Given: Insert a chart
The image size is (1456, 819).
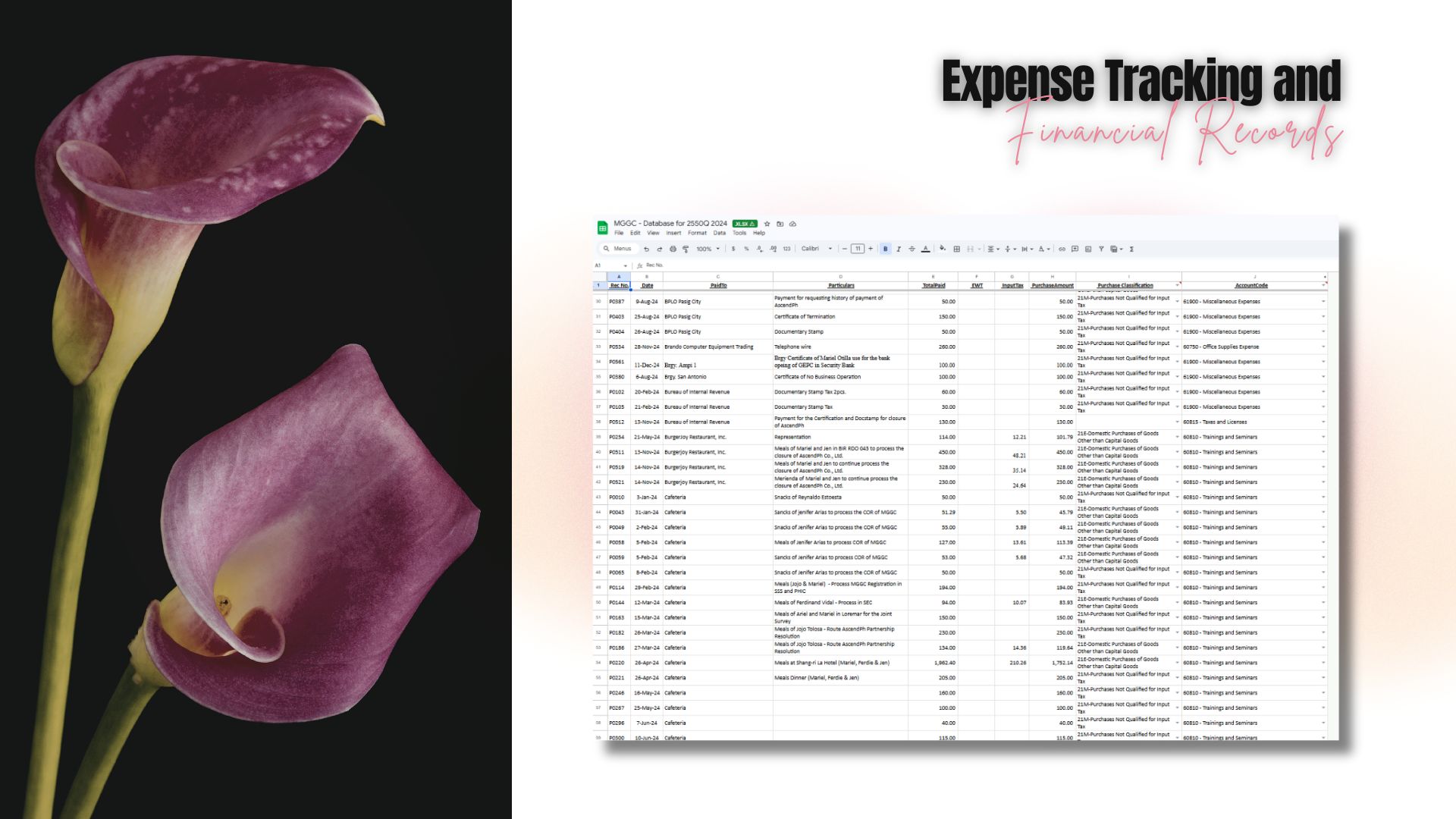Looking at the screenshot, I should [x=1088, y=249].
